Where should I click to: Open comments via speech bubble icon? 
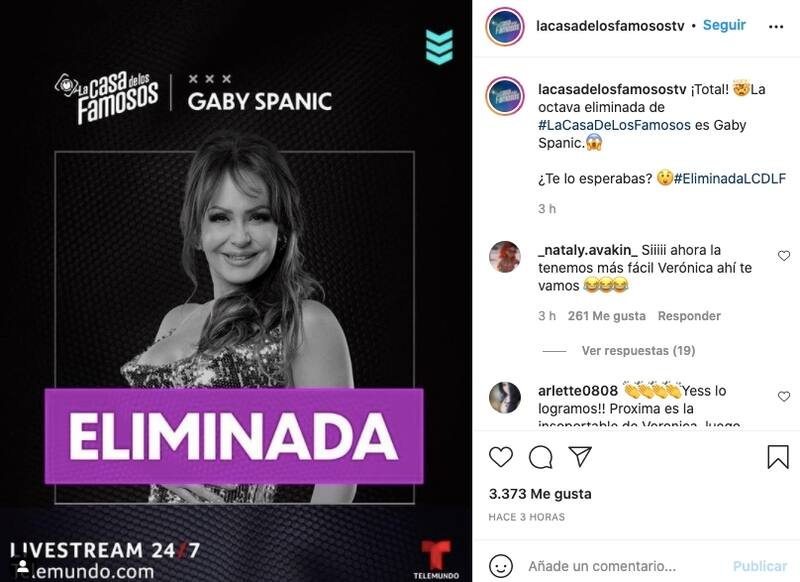[540, 457]
